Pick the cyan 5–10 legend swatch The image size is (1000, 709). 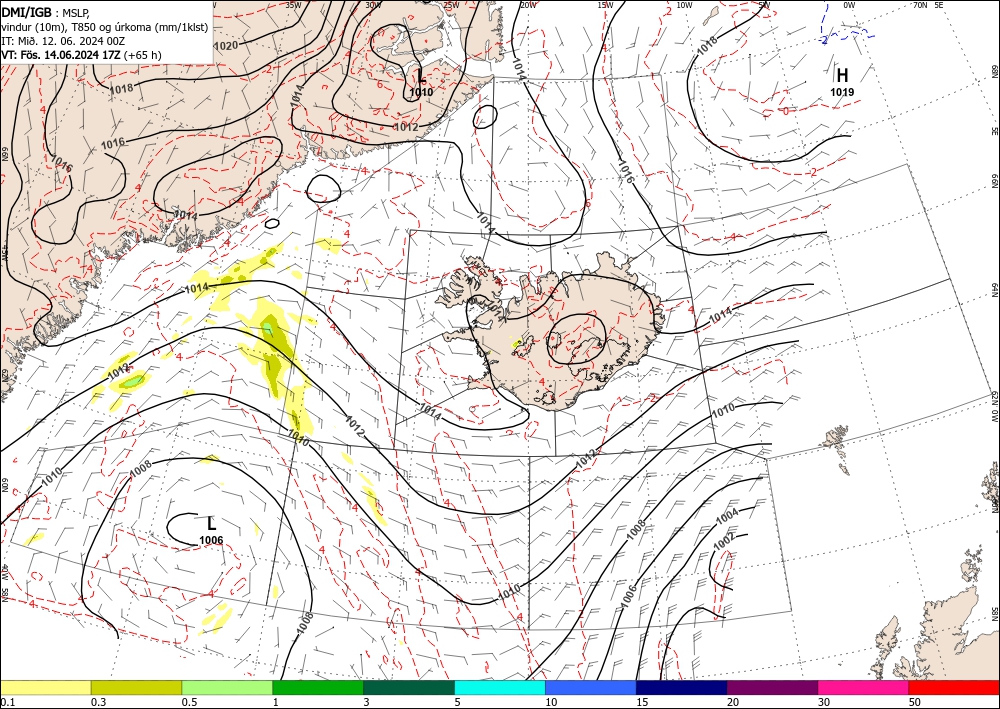500,687
